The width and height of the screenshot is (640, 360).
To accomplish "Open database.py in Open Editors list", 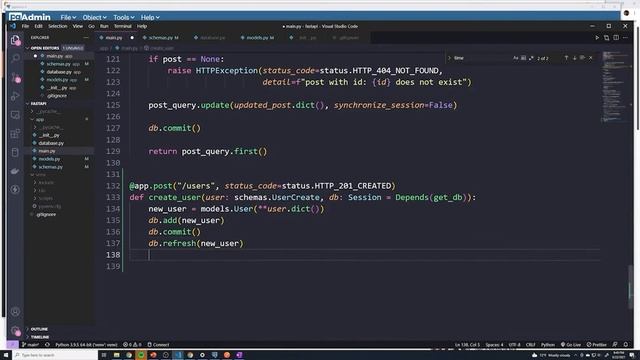I will click(x=59, y=72).
